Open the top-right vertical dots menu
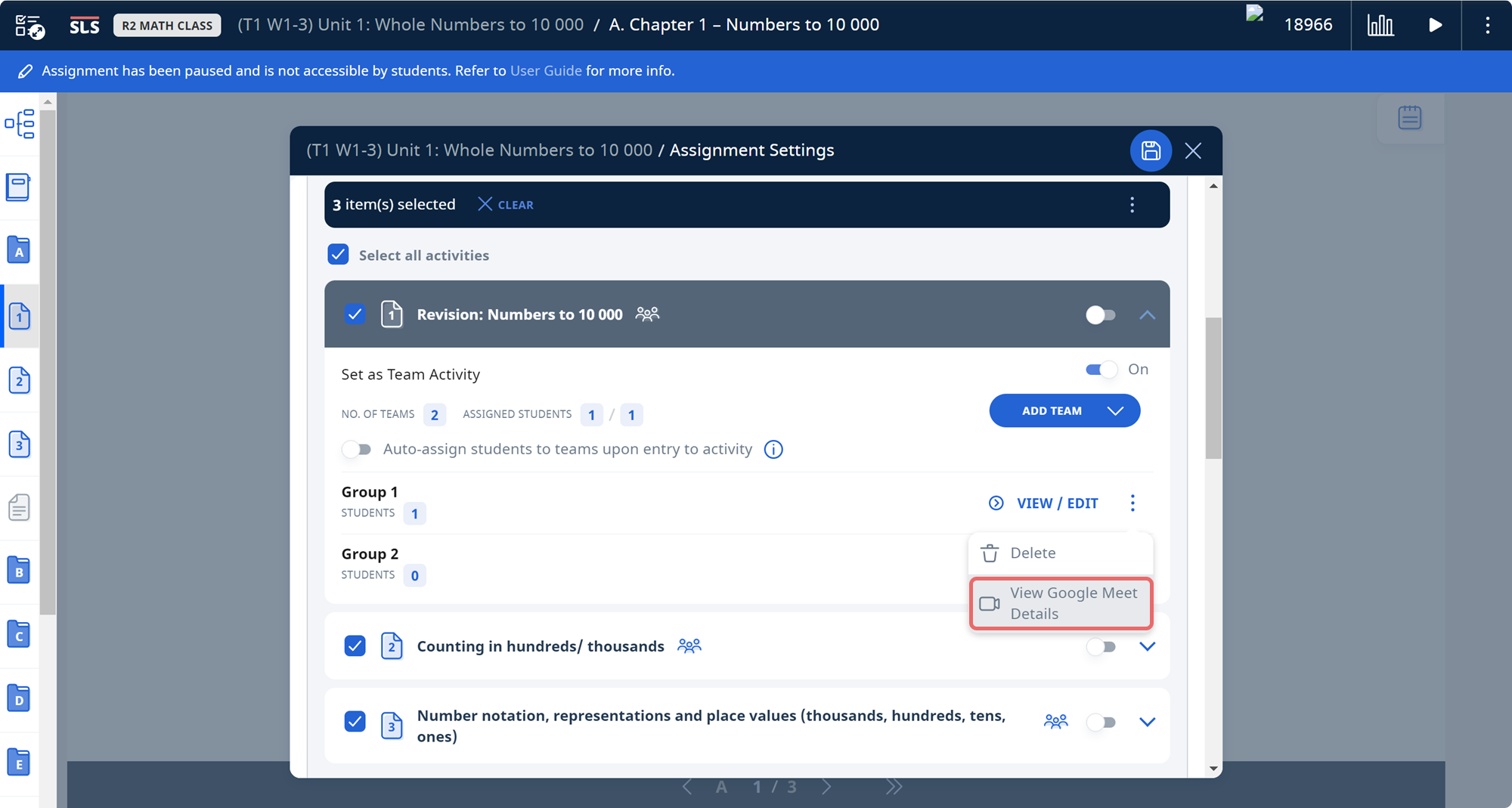Image resolution: width=1512 pixels, height=808 pixels. point(1488,25)
